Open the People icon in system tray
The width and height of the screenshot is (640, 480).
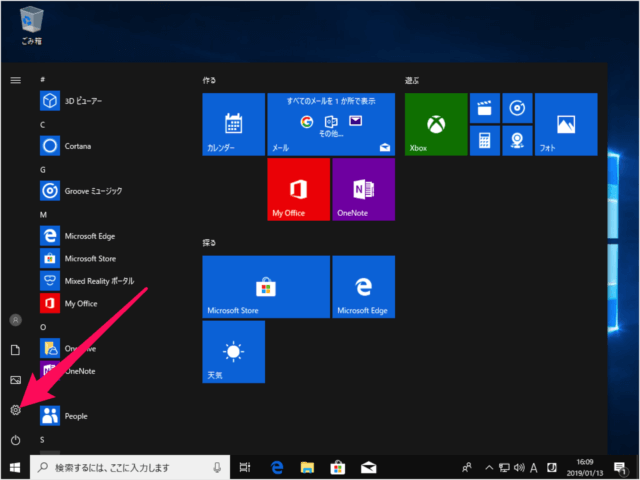(467, 467)
